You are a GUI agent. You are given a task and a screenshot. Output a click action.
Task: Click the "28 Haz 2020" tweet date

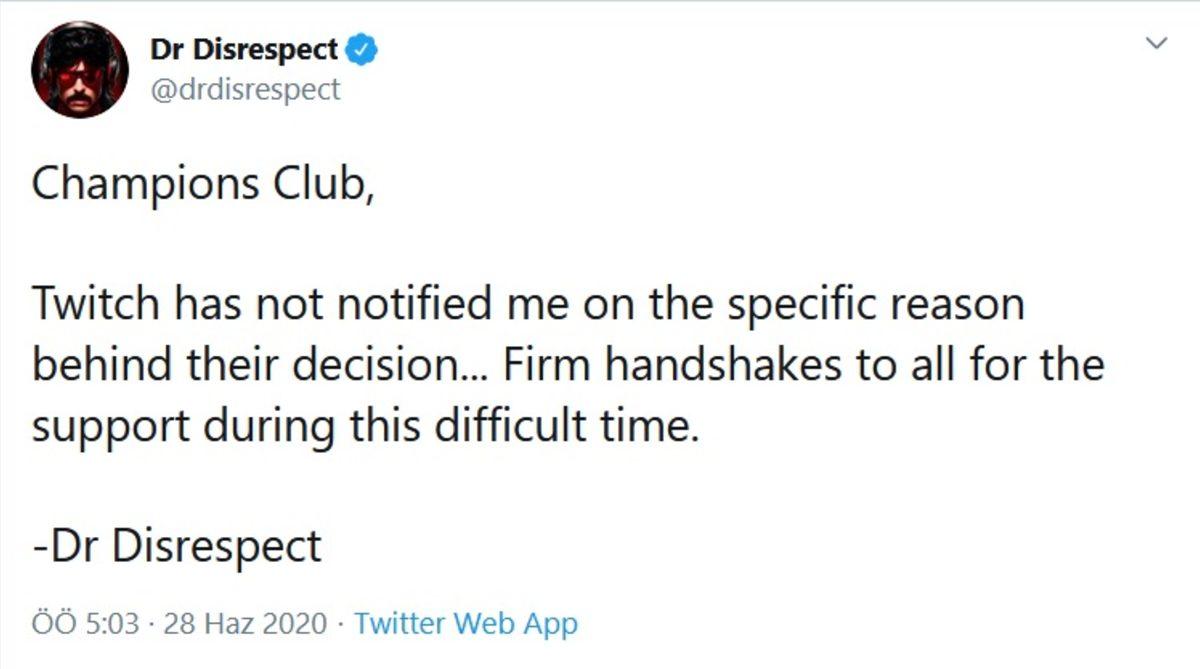pos(246,625)
